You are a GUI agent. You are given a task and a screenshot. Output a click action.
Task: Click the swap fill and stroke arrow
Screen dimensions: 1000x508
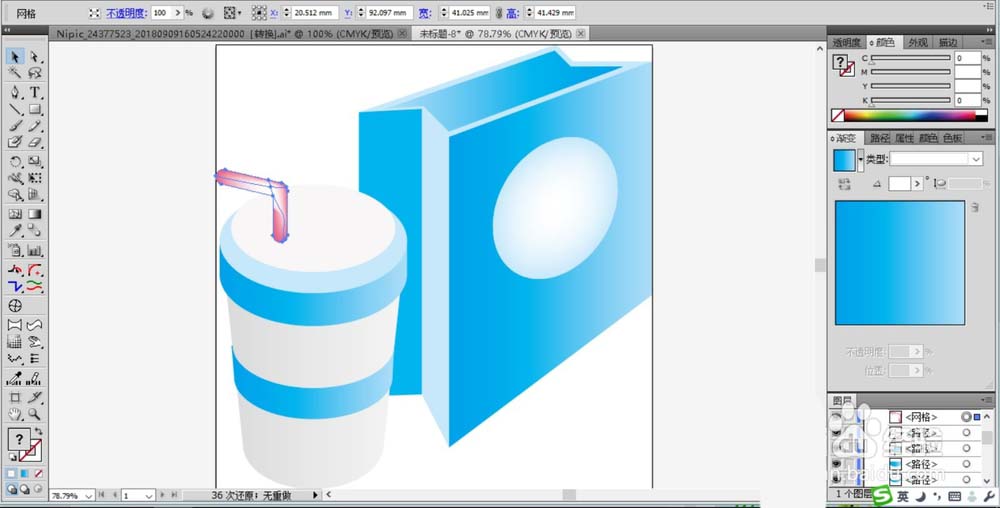pos(38,432)
